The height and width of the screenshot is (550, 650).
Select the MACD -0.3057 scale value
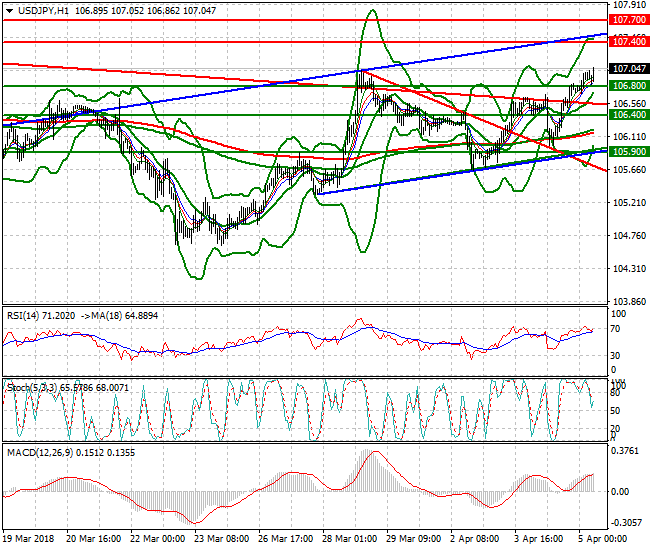pos(626,523)
